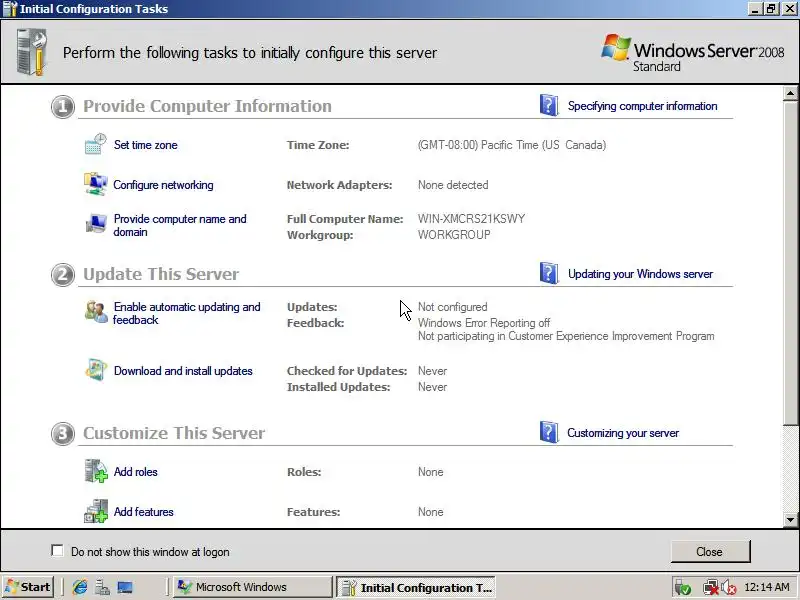Screen dimensions: 800x600
Task: Click the vertical scrollbar thumb
Action: click(x=790, y=262)
